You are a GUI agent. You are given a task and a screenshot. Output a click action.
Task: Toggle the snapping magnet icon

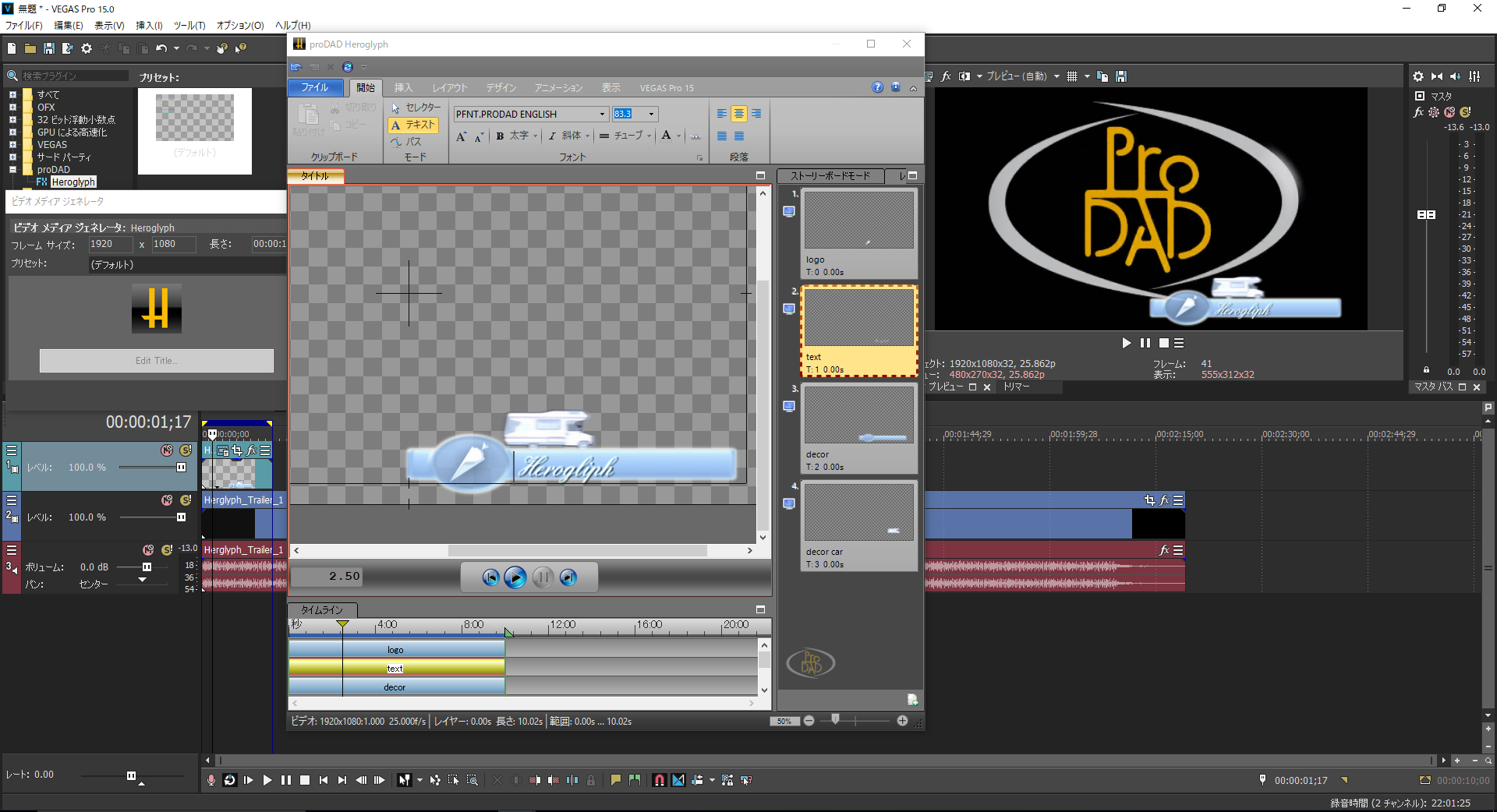tap(660, 780)
